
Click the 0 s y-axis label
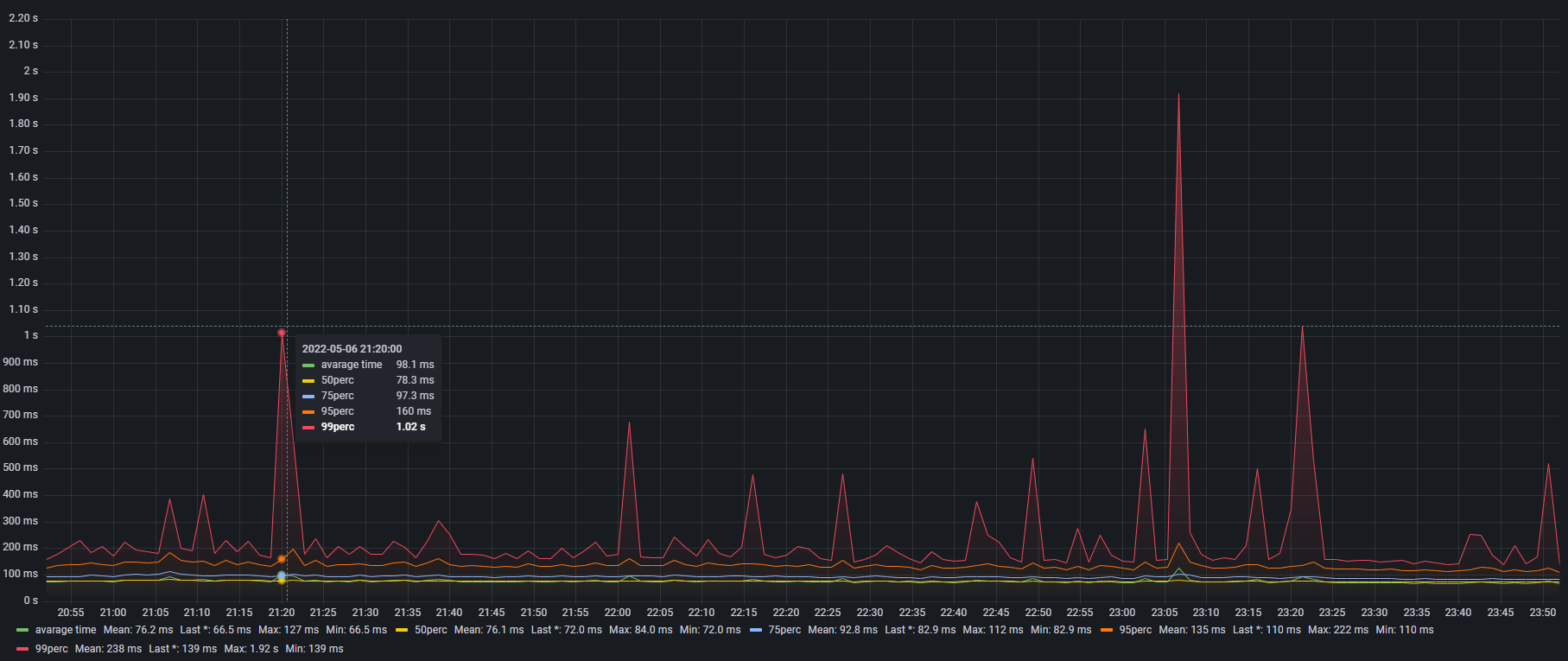coord(31,601)
